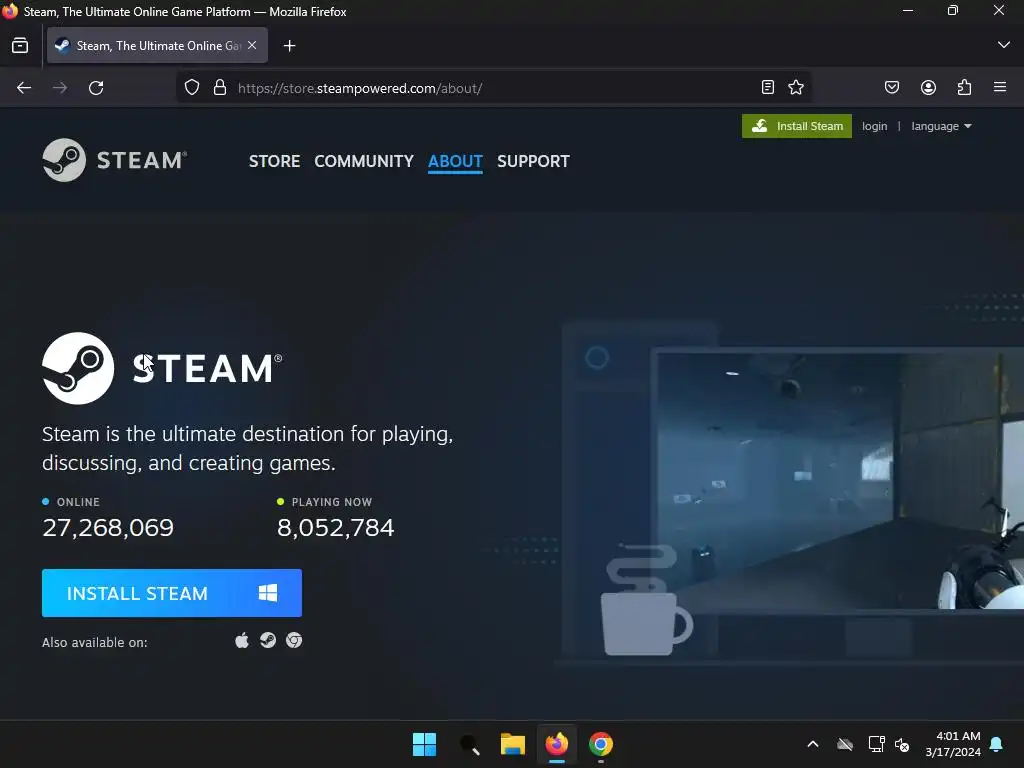Bookmark this page with the star icon
1024x768 pixels.
tap(795, 88)
